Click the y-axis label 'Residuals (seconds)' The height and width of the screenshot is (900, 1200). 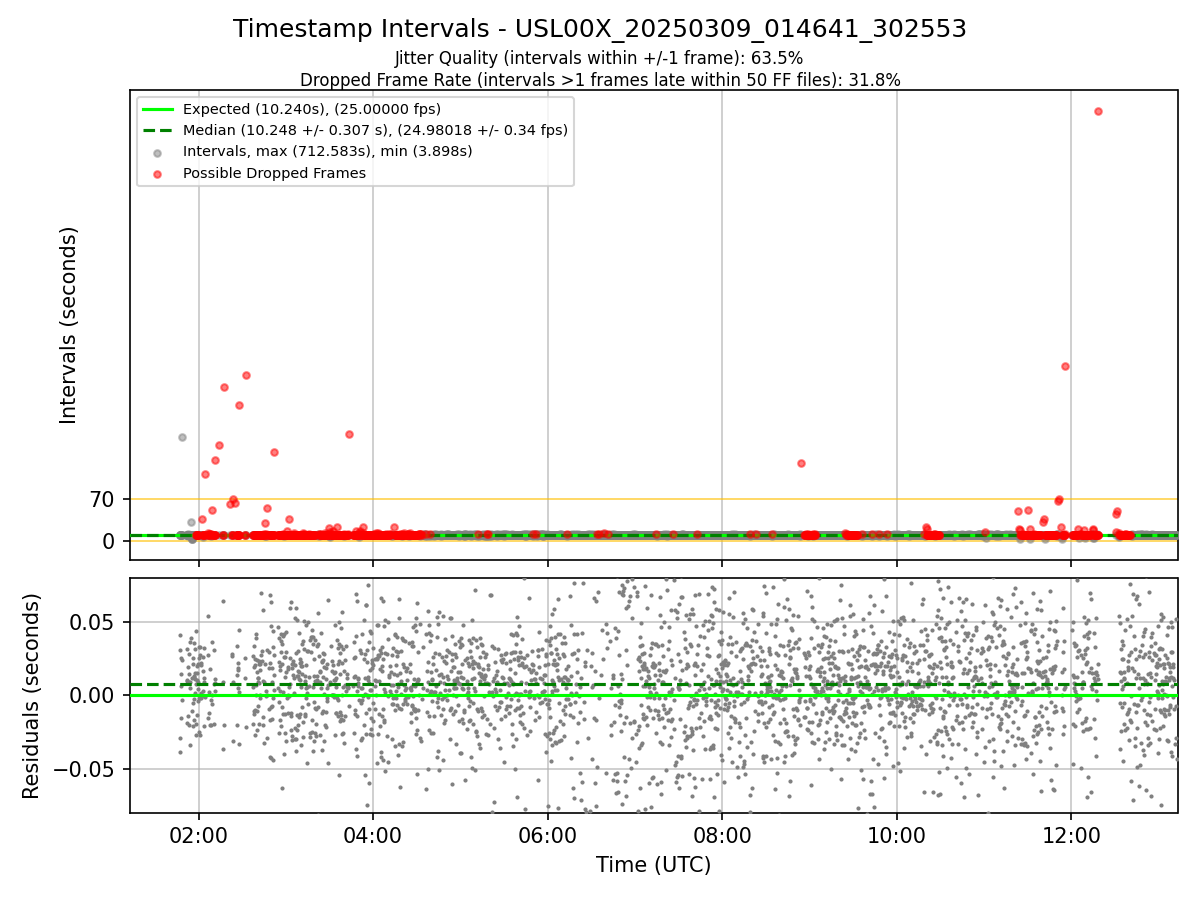[31, 696]
